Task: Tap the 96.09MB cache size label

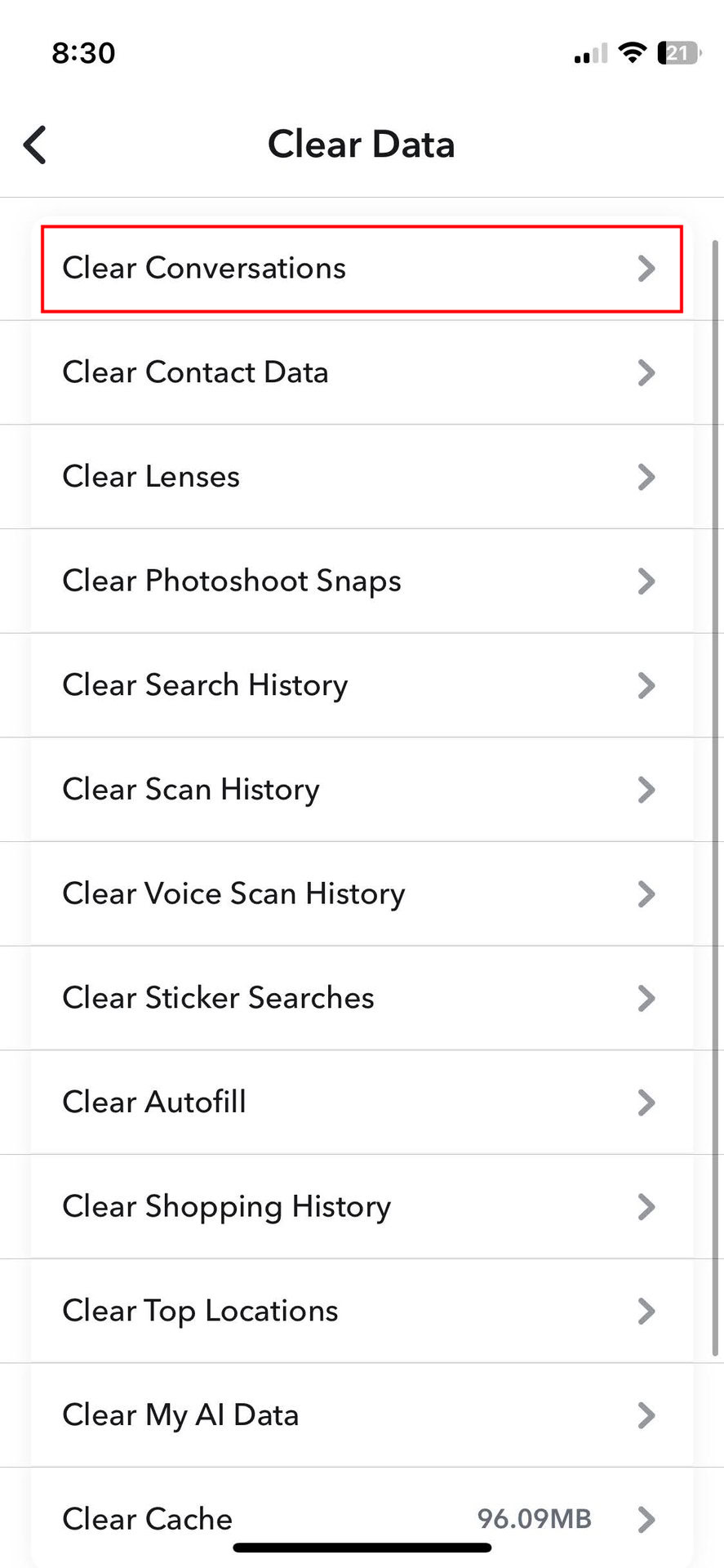Action: pos(534,1519)
